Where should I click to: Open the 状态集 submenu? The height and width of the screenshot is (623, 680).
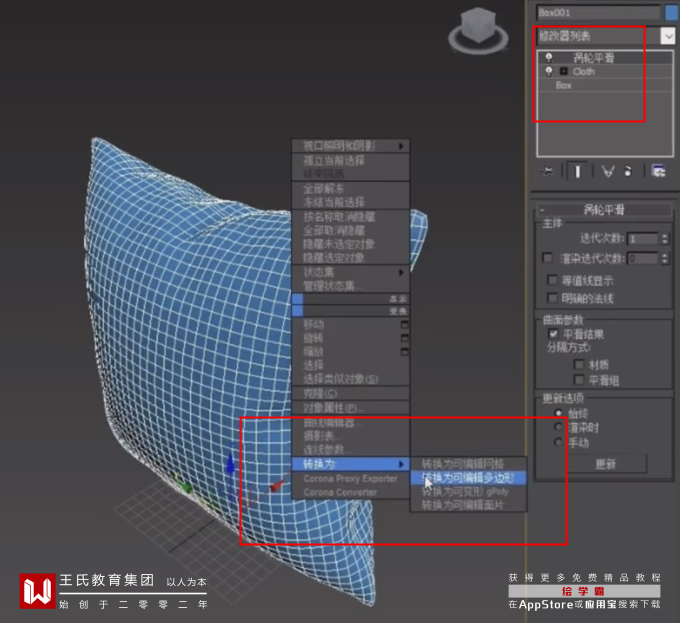coord(350,272)
